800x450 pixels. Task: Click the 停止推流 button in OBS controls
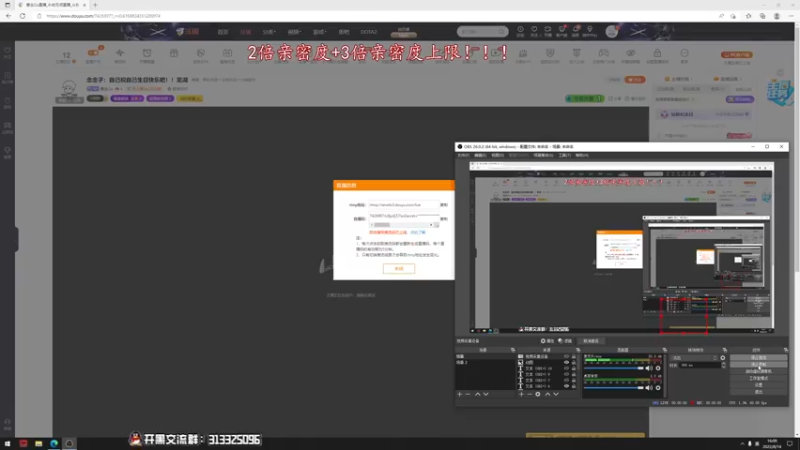click(x=758, y=358)
